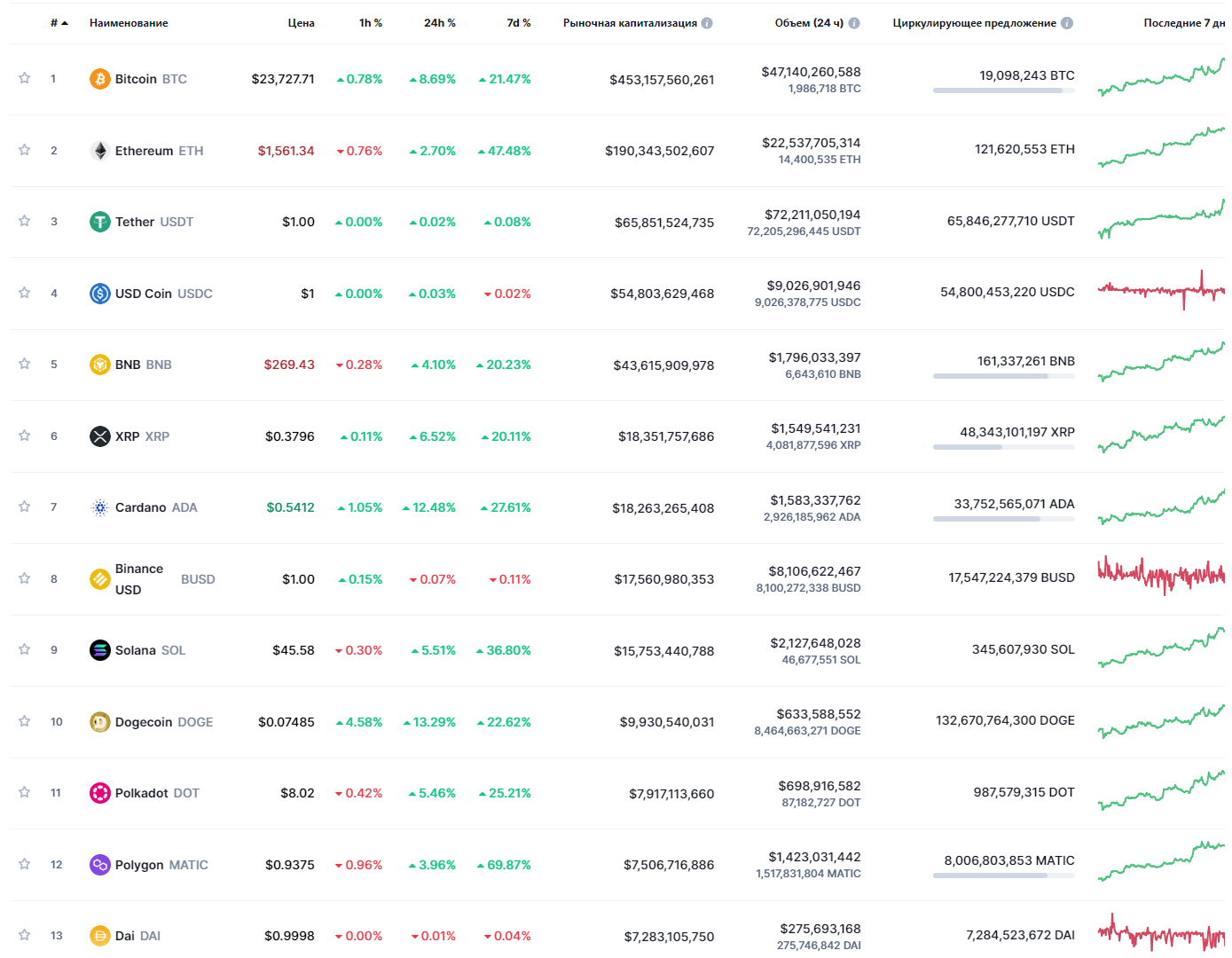The height and width of the screenshot is (958, 1232).
Task: Click the Наименование column header
Action: pyautogui.click(x=129, y=23)
